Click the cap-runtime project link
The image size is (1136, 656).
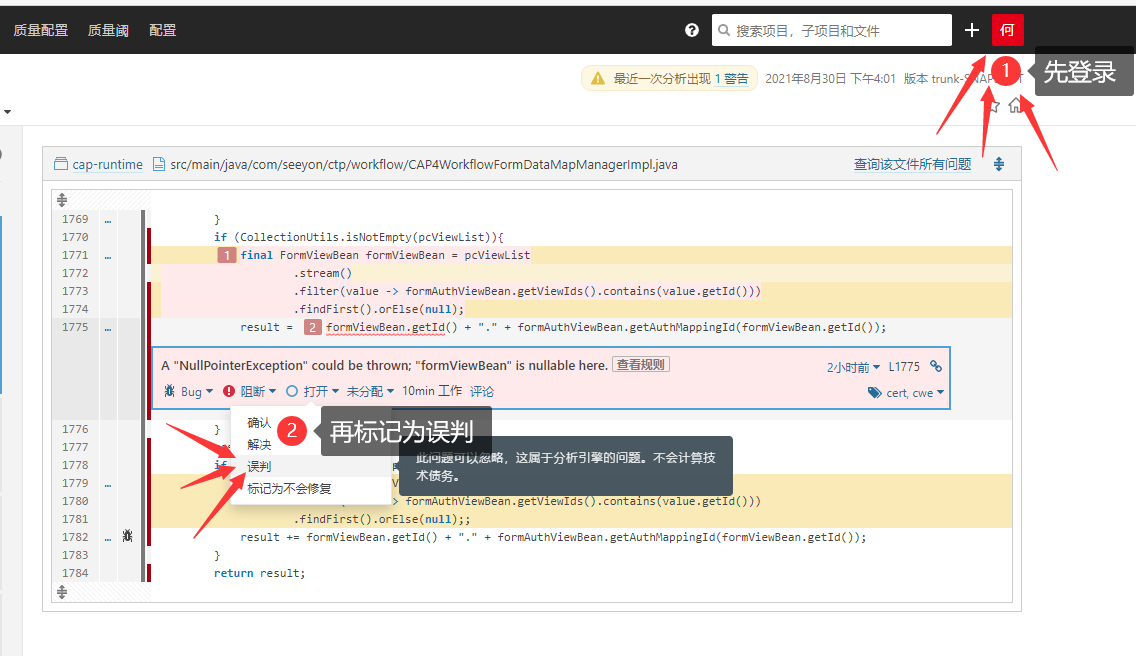[x=107, y=165]
